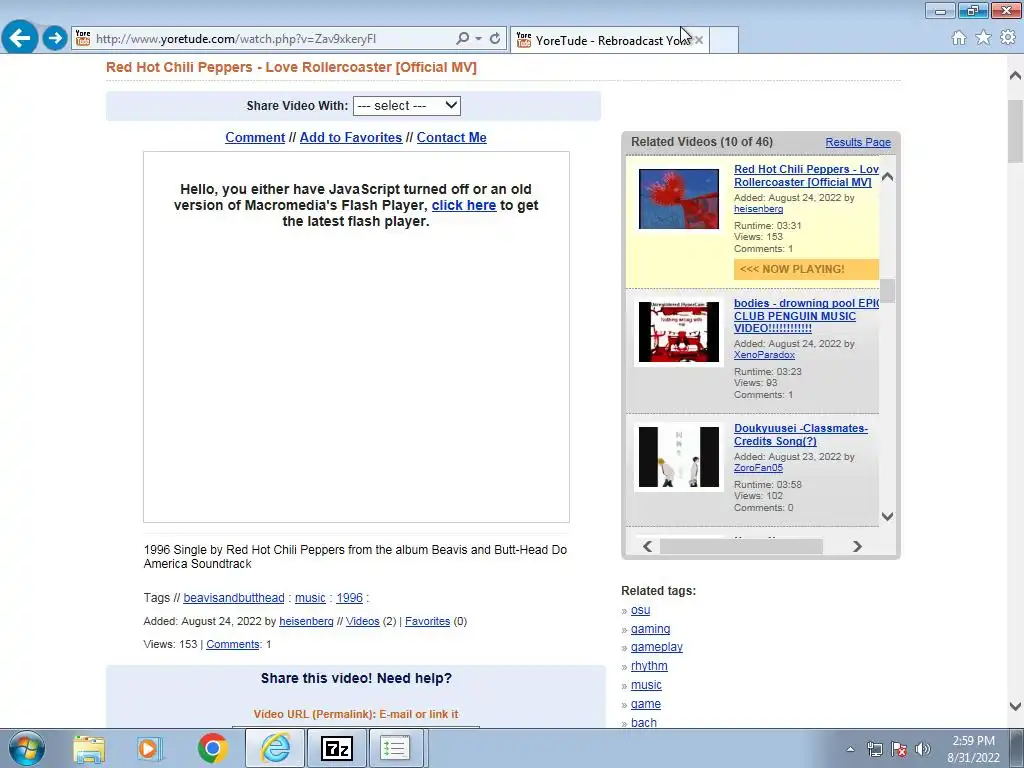This screenshot has height=768, width=1024.
Task: Follow the 'click here' flash player link
Action: 464,205
